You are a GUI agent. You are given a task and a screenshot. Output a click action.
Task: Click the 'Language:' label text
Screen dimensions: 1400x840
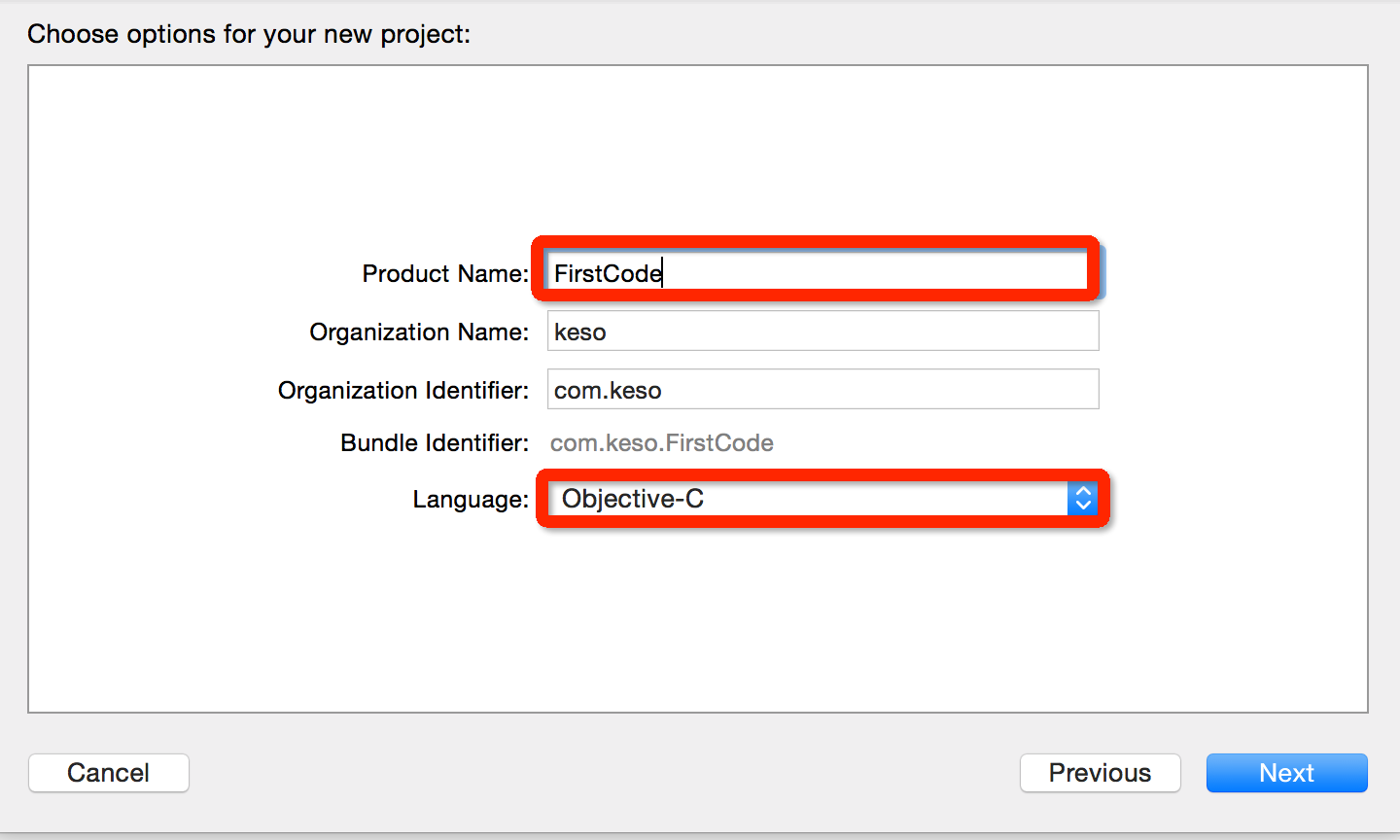click(x=471, y=500)
